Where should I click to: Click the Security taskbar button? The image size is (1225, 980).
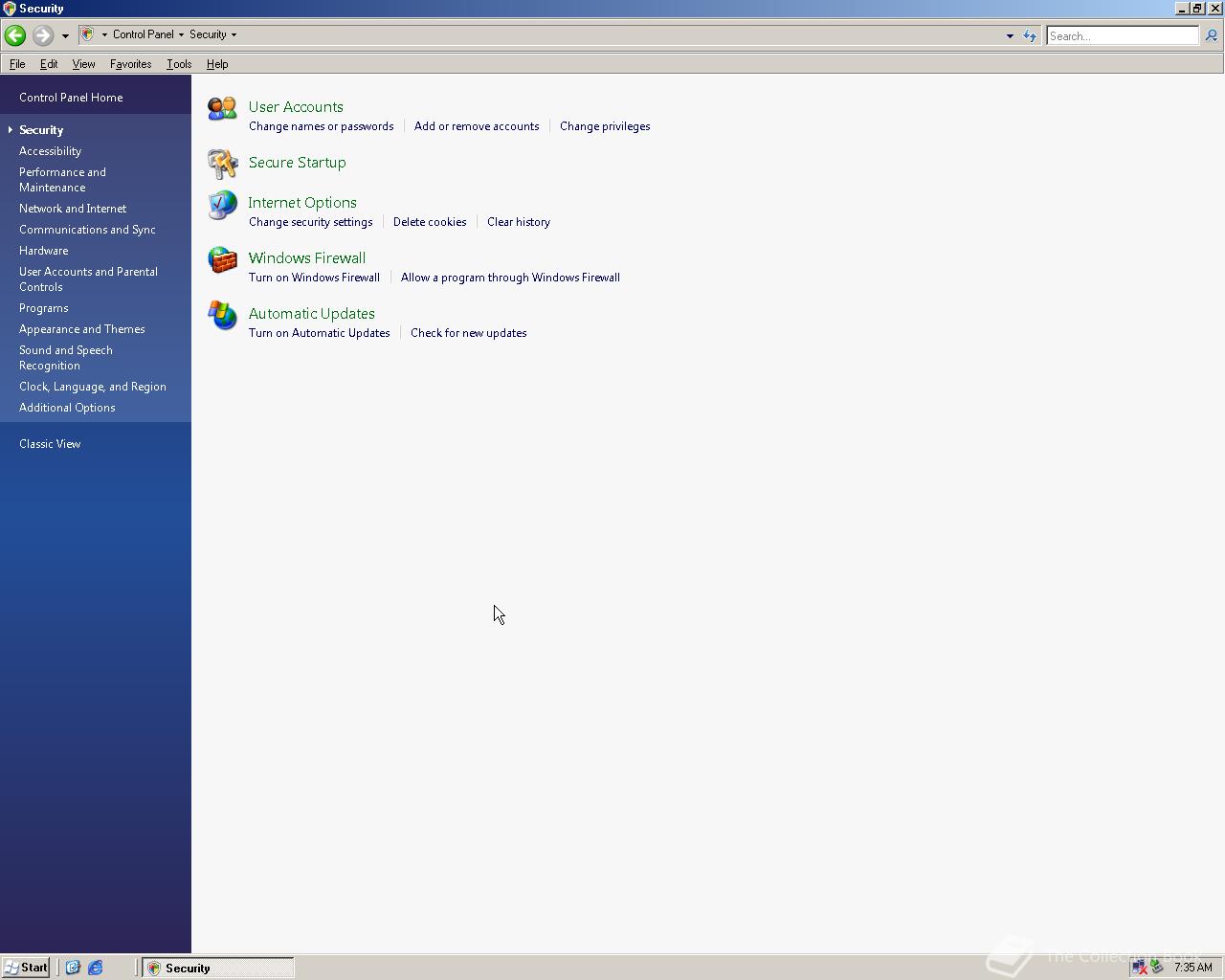point(218,968)
